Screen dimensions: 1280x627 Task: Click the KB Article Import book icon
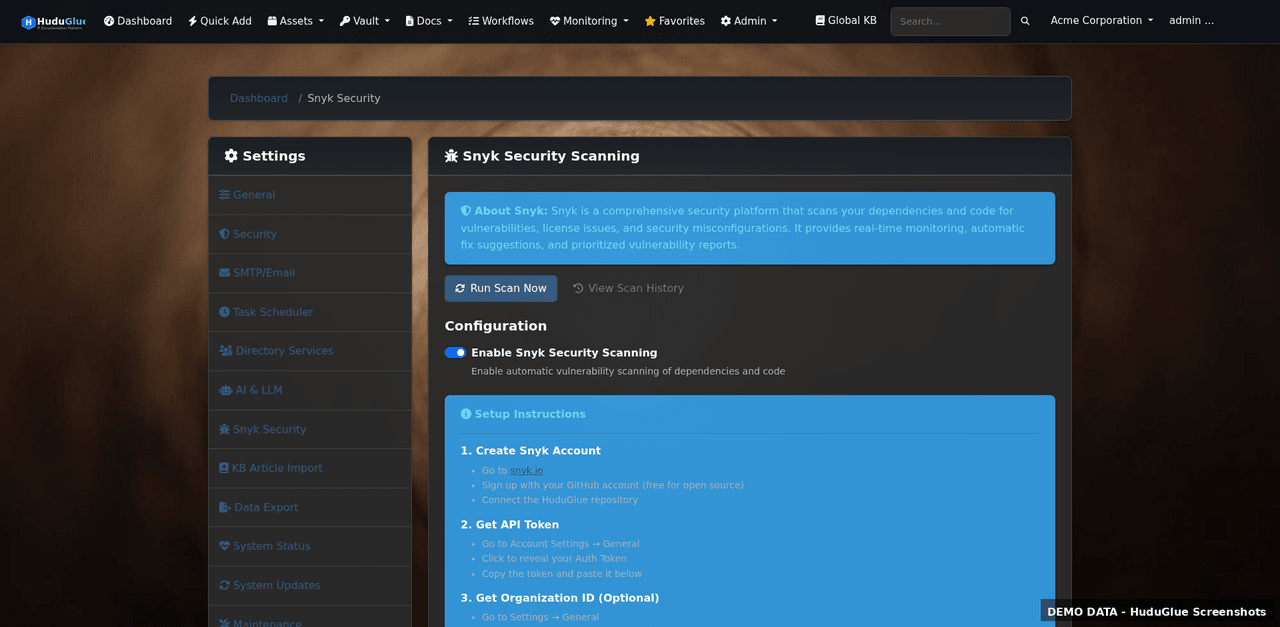[224, 468]
